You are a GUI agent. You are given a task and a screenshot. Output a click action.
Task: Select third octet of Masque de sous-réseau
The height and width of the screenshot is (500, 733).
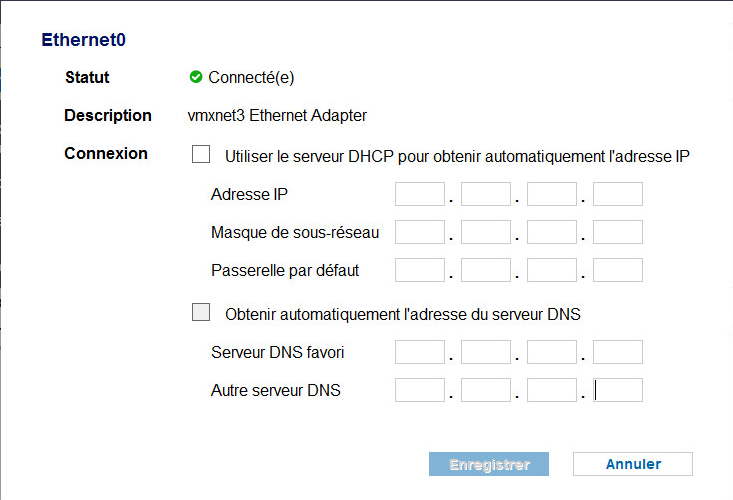coord(552,232)
